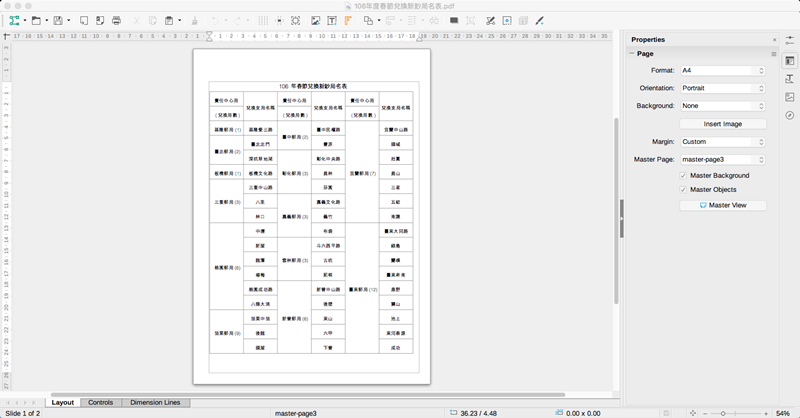The width and height of the screenshot is (800, 418).
Task: Switch to the Controls layer tab
Action: pos(100,402)
